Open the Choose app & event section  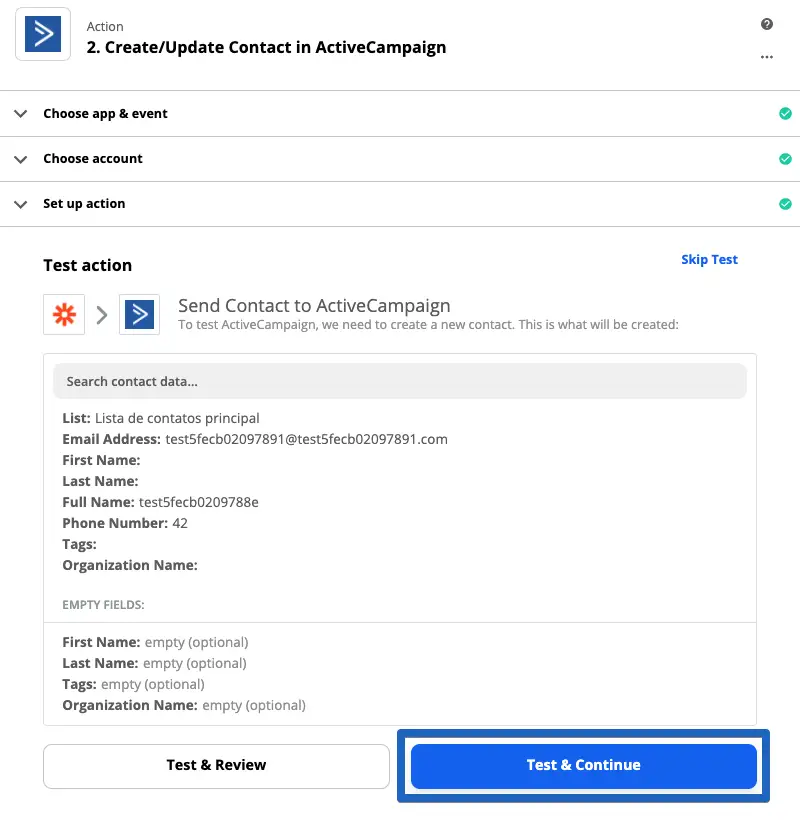(x=105, y=114)
